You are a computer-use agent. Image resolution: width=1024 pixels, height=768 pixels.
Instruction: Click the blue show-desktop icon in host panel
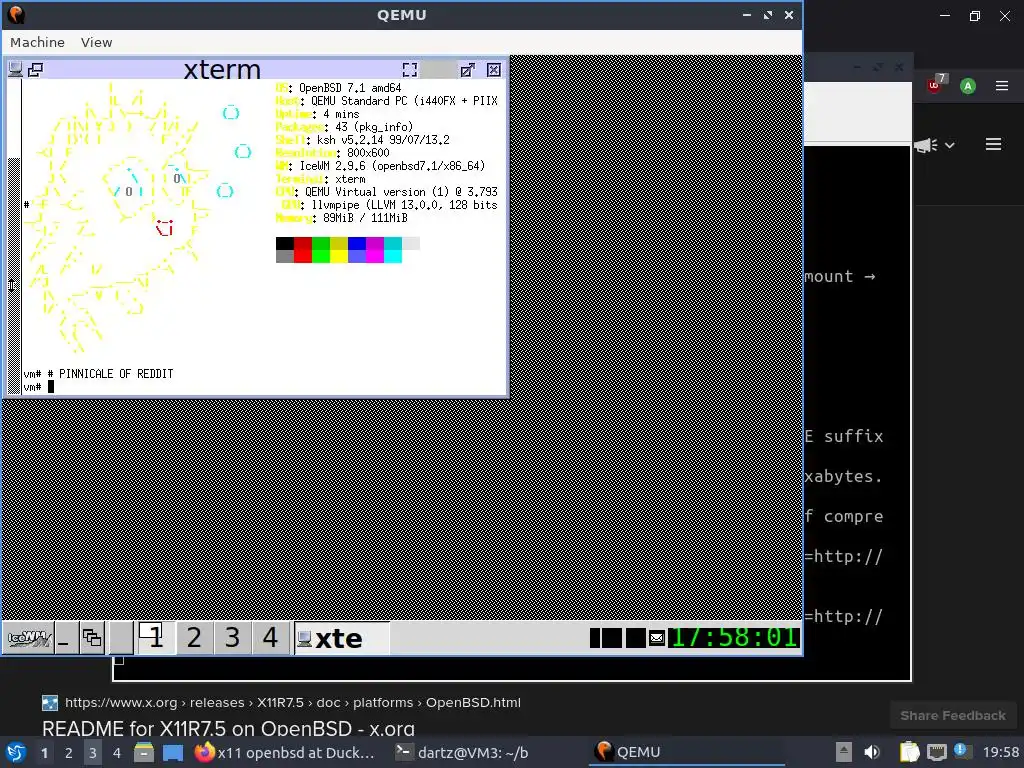point(173,752)
